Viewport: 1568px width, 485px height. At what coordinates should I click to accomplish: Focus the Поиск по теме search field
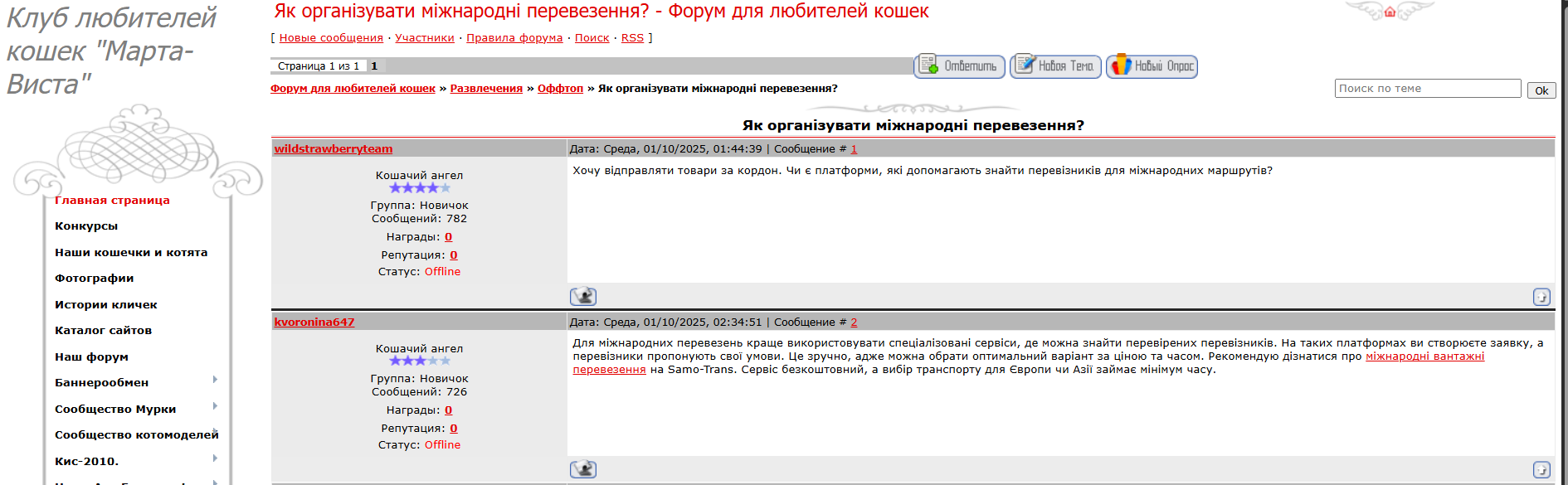pos(1427,89)
